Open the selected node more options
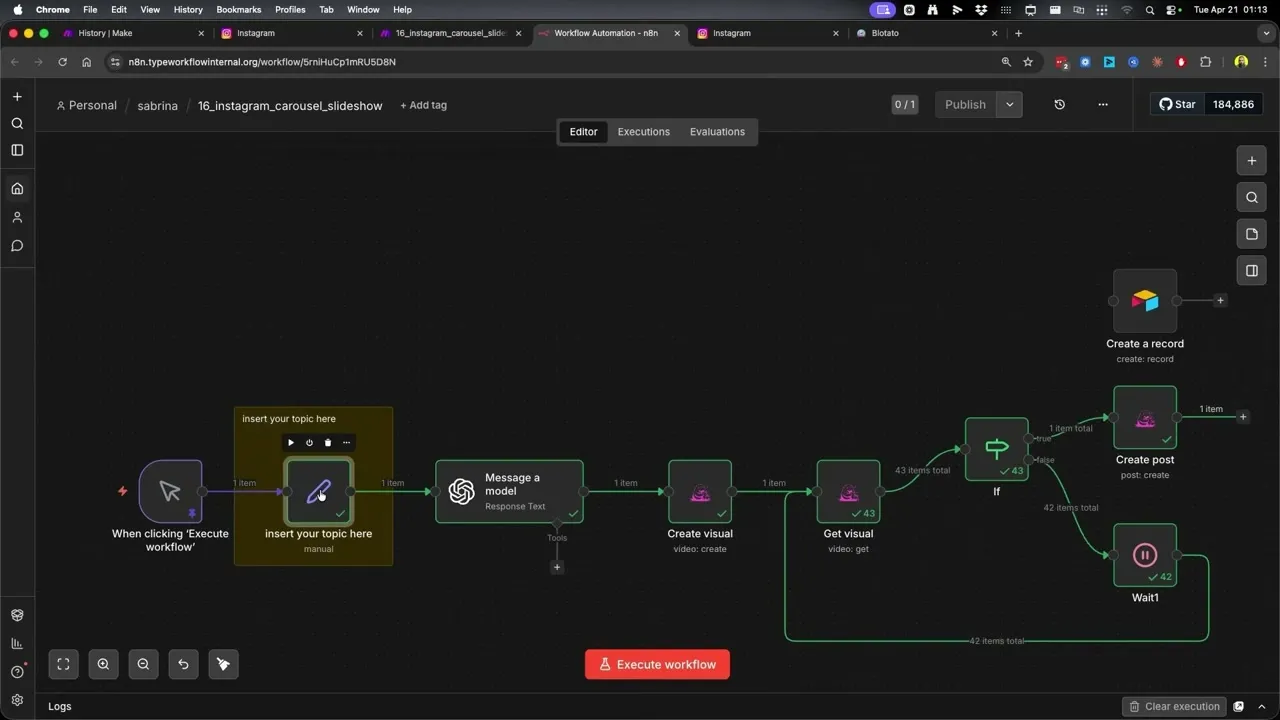 coord(346,442)
